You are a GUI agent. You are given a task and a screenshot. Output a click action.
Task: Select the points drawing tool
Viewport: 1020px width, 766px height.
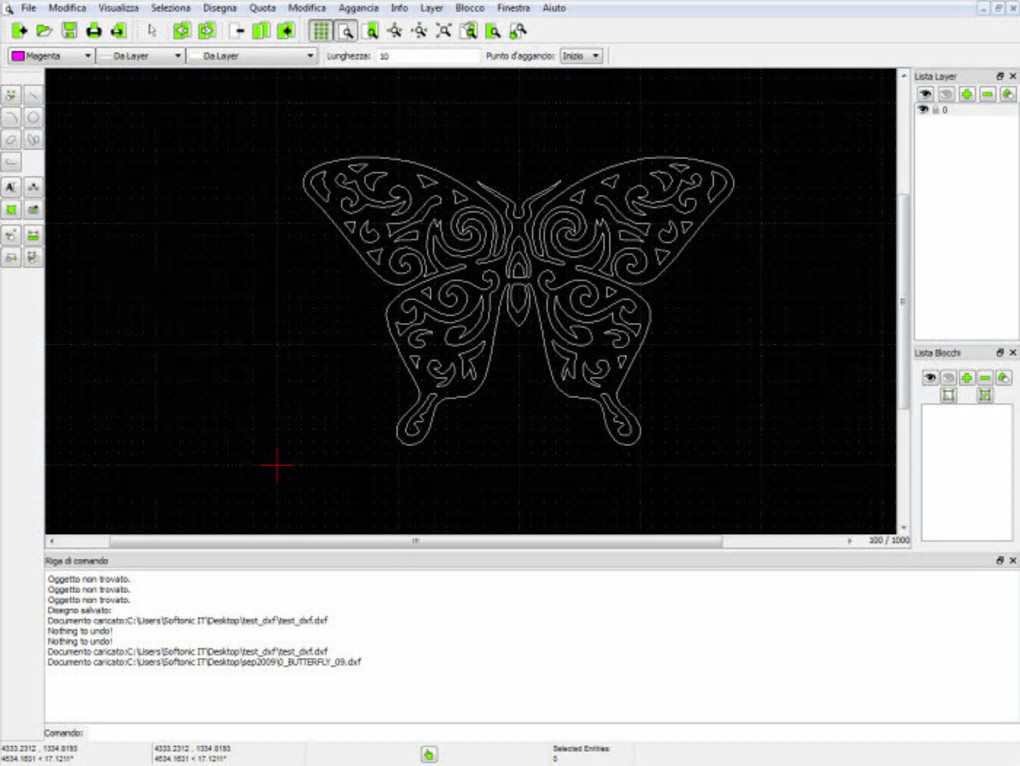pyautogui.click(x=11, y=95)
